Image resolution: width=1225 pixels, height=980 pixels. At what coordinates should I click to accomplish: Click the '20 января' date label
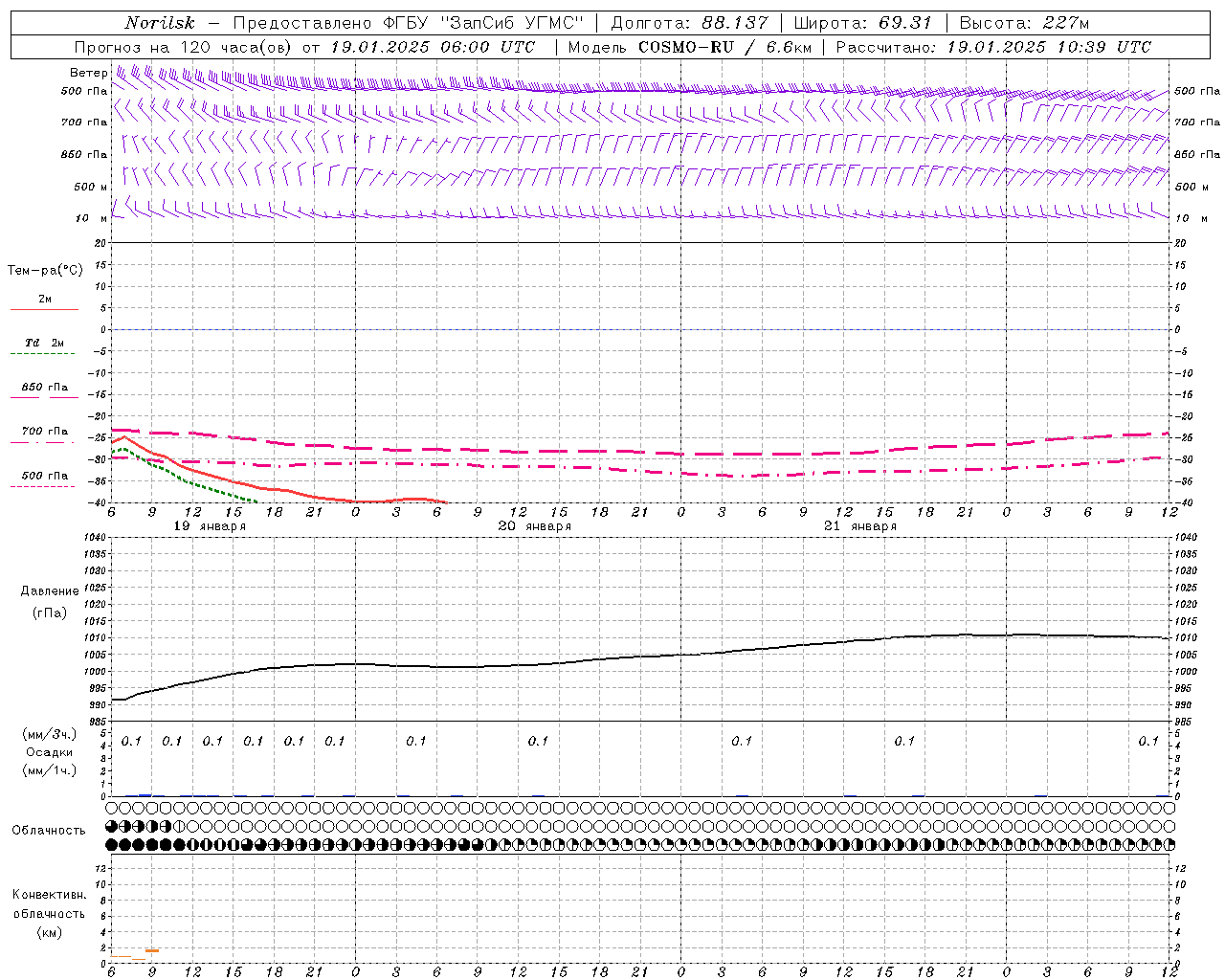pos(535,526)
